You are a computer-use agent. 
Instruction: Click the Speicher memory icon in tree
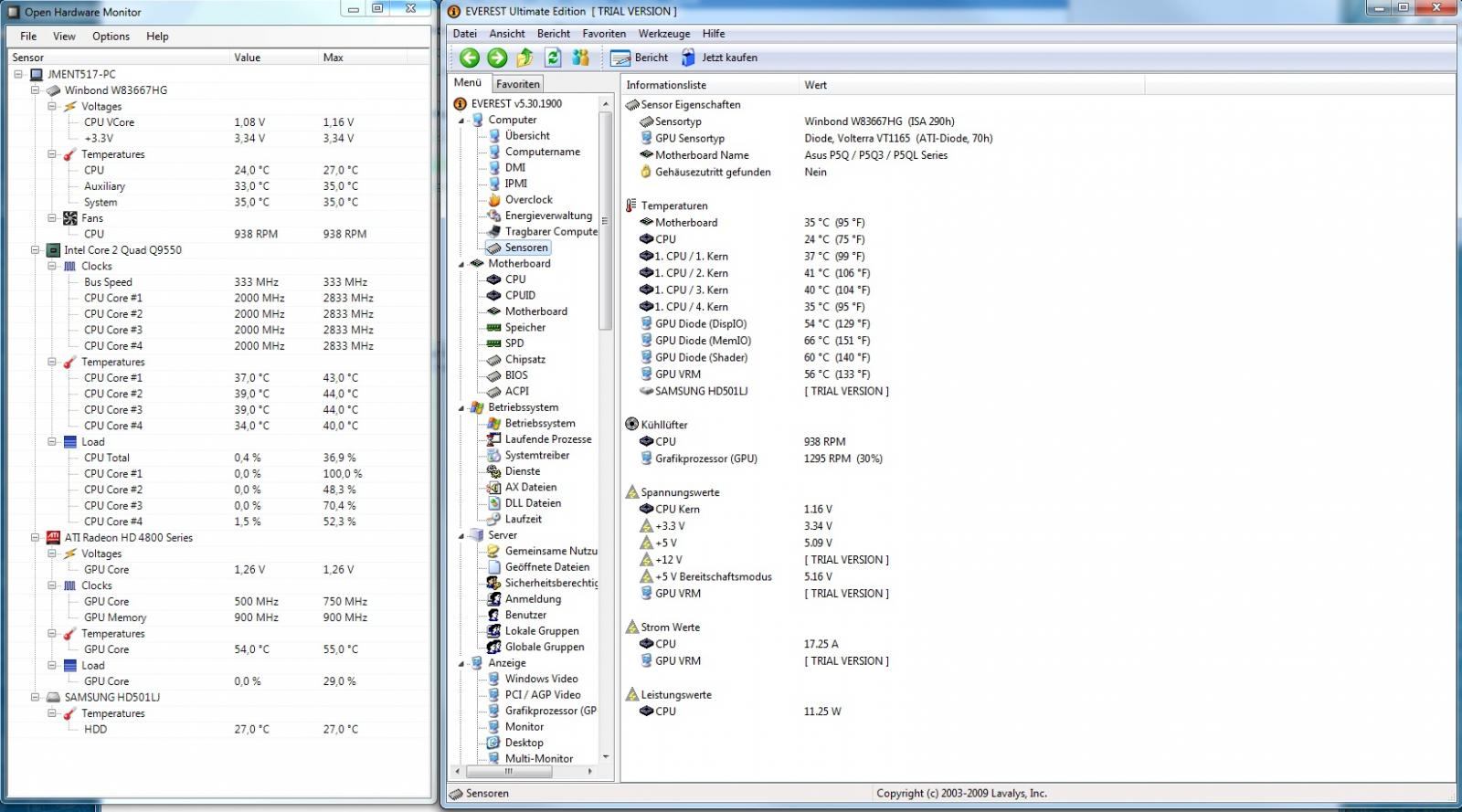click(494, 328)
